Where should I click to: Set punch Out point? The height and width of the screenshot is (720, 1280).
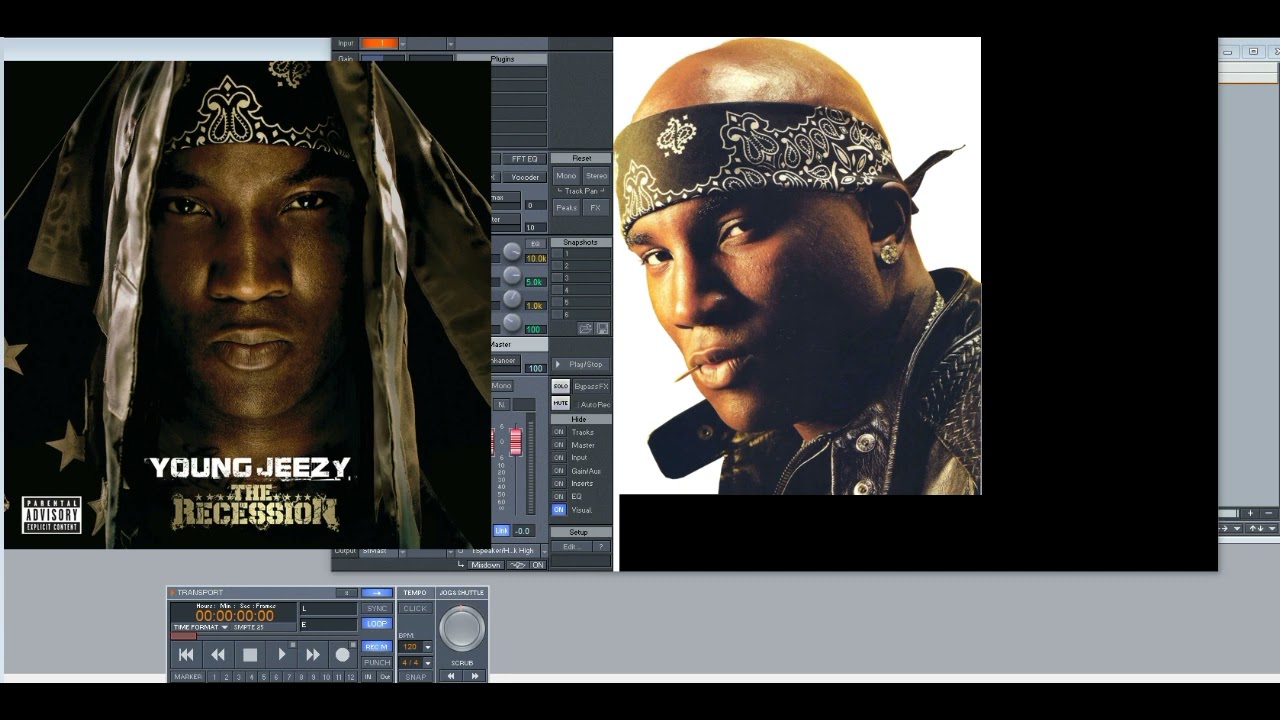coord(385,677)
